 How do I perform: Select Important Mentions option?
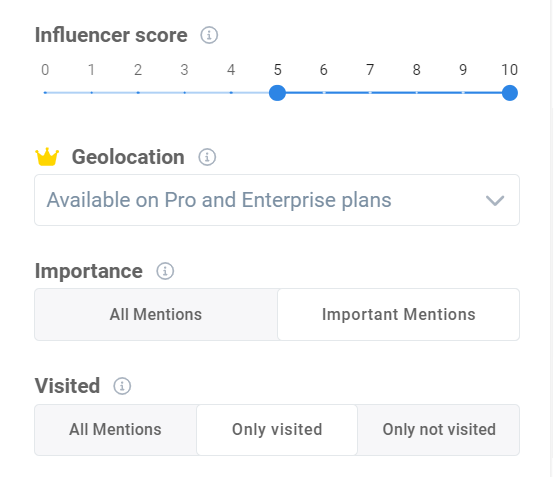coord(399,314)
